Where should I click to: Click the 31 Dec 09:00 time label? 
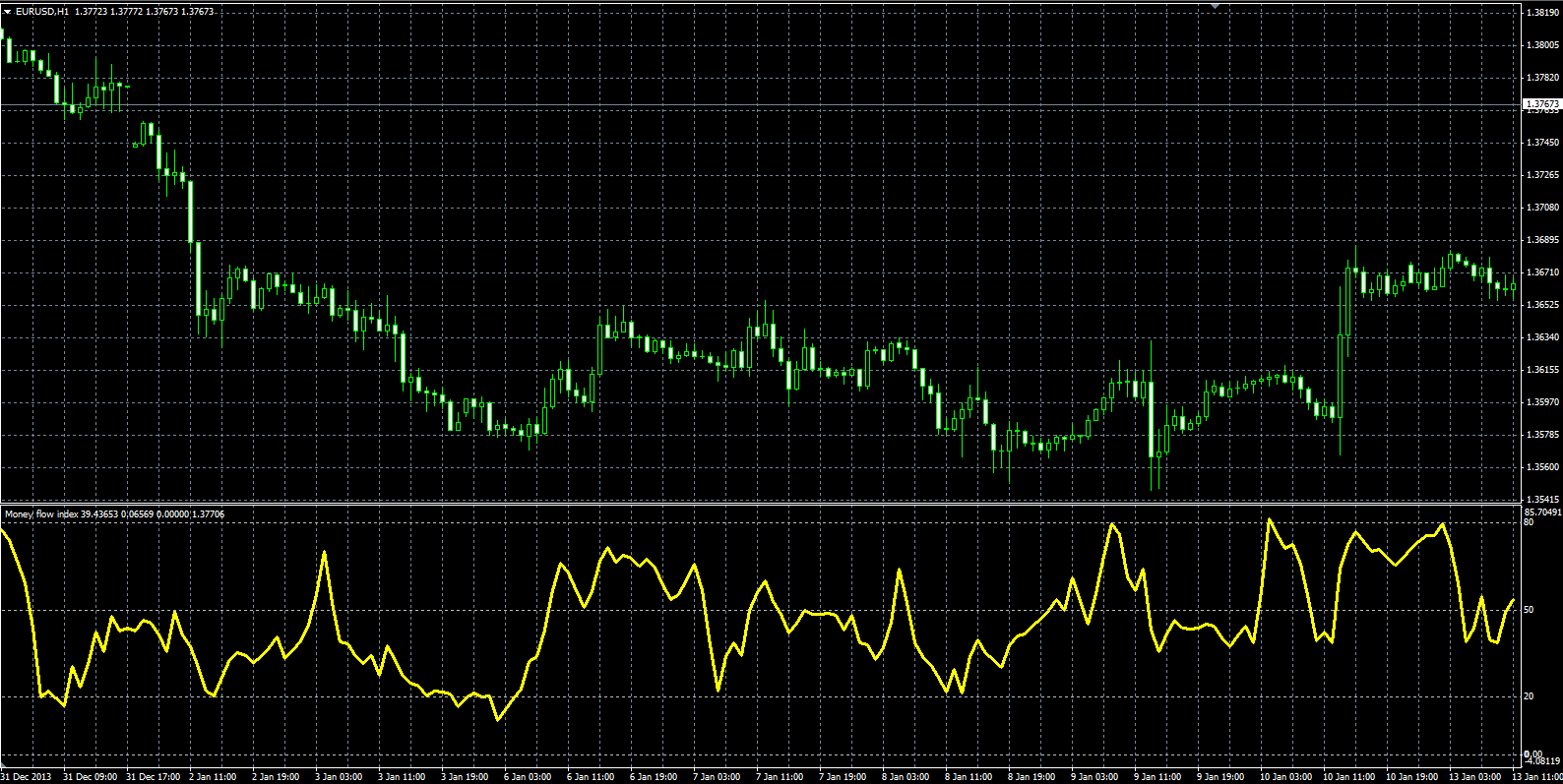[x=90, y=777]
